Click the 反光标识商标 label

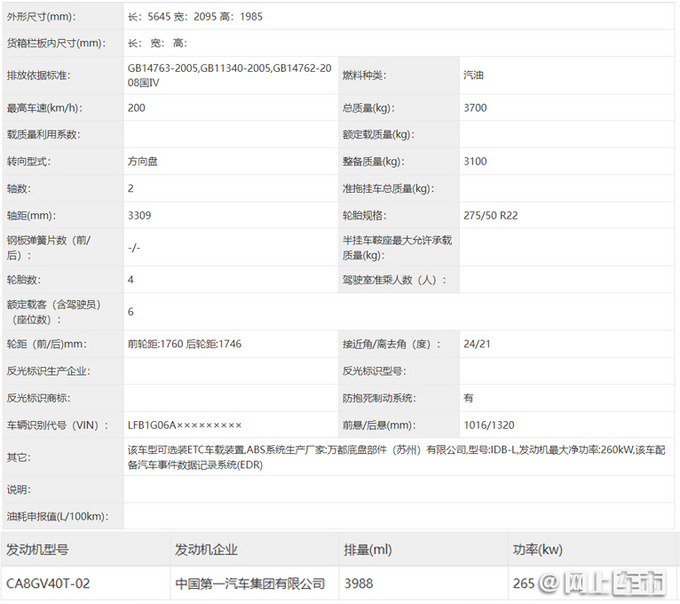(39, 398)
